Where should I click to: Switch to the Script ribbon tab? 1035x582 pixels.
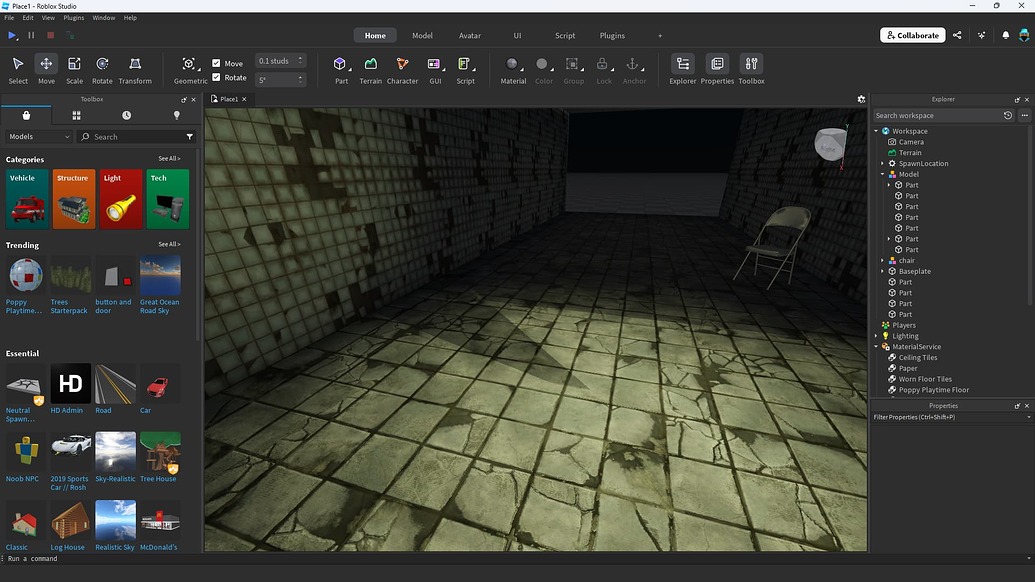(x=565, y=36)
